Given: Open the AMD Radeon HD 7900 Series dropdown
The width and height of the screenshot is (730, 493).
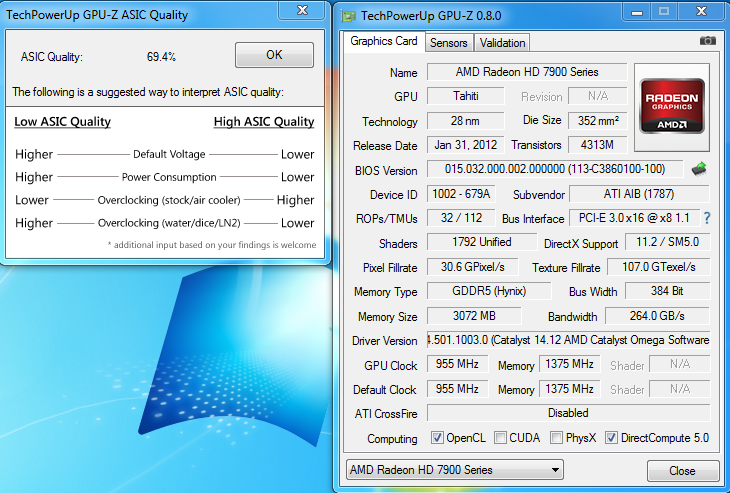Looking at the screenshot, I should click(455, 470).
